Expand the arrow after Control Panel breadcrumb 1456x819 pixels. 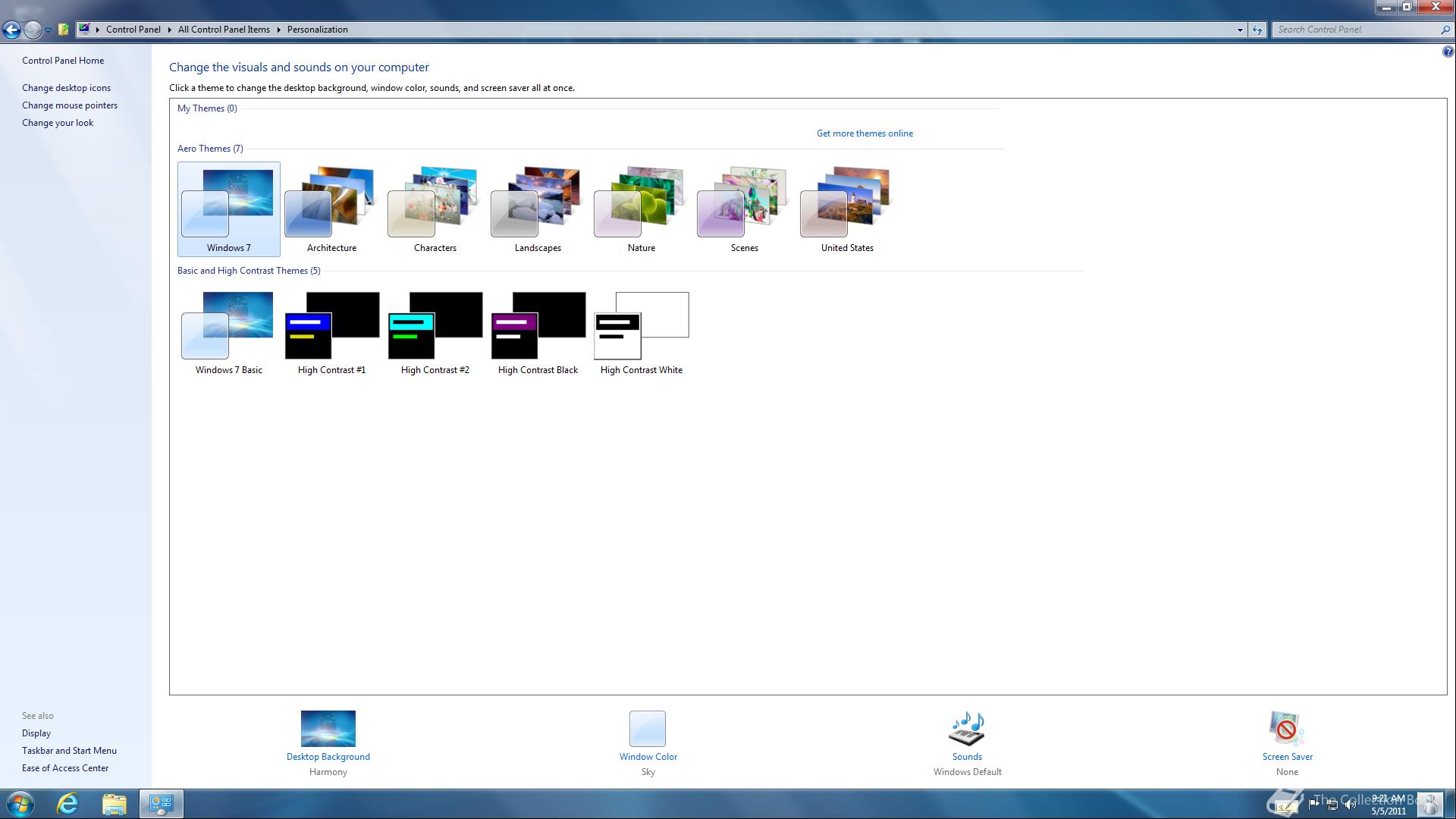coord(170,30)
